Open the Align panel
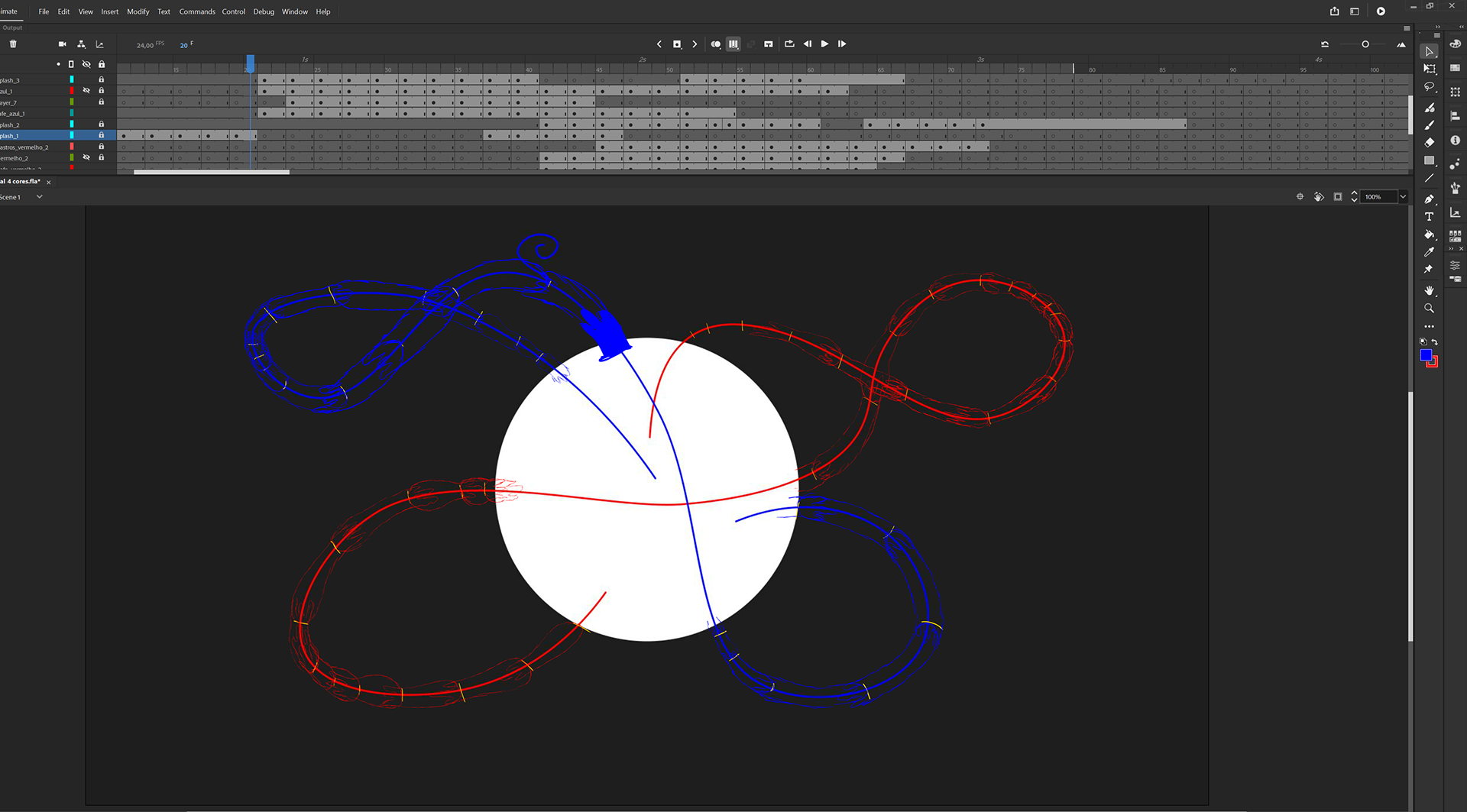The width and height of the screenshot is (1467, 812). coord(1455,116)
